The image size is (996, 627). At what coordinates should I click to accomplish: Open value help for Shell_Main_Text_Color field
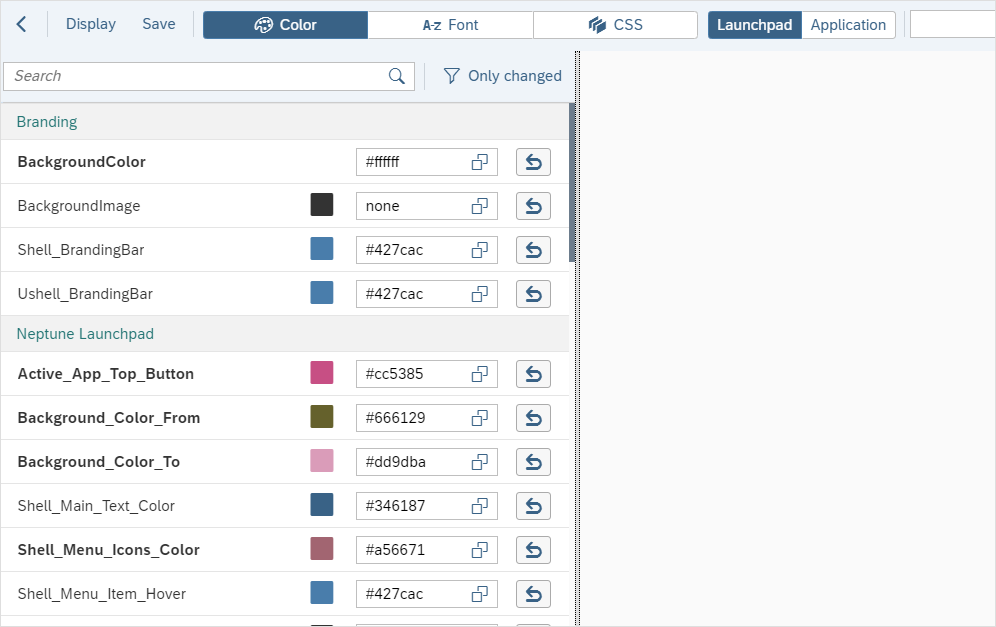[480, 506]
